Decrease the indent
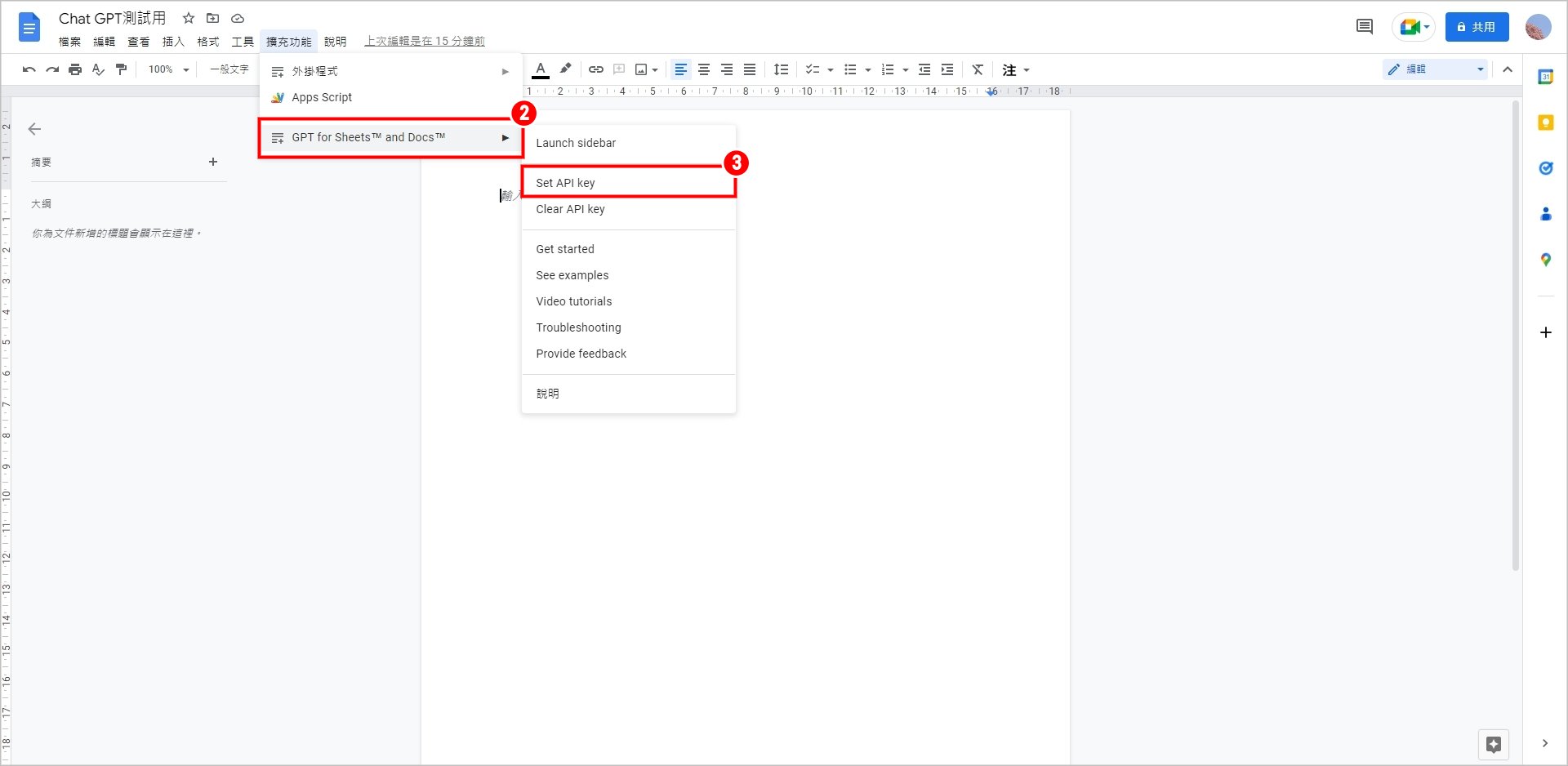This screenshot has height=766, width=1568. (x=924, y=69)
